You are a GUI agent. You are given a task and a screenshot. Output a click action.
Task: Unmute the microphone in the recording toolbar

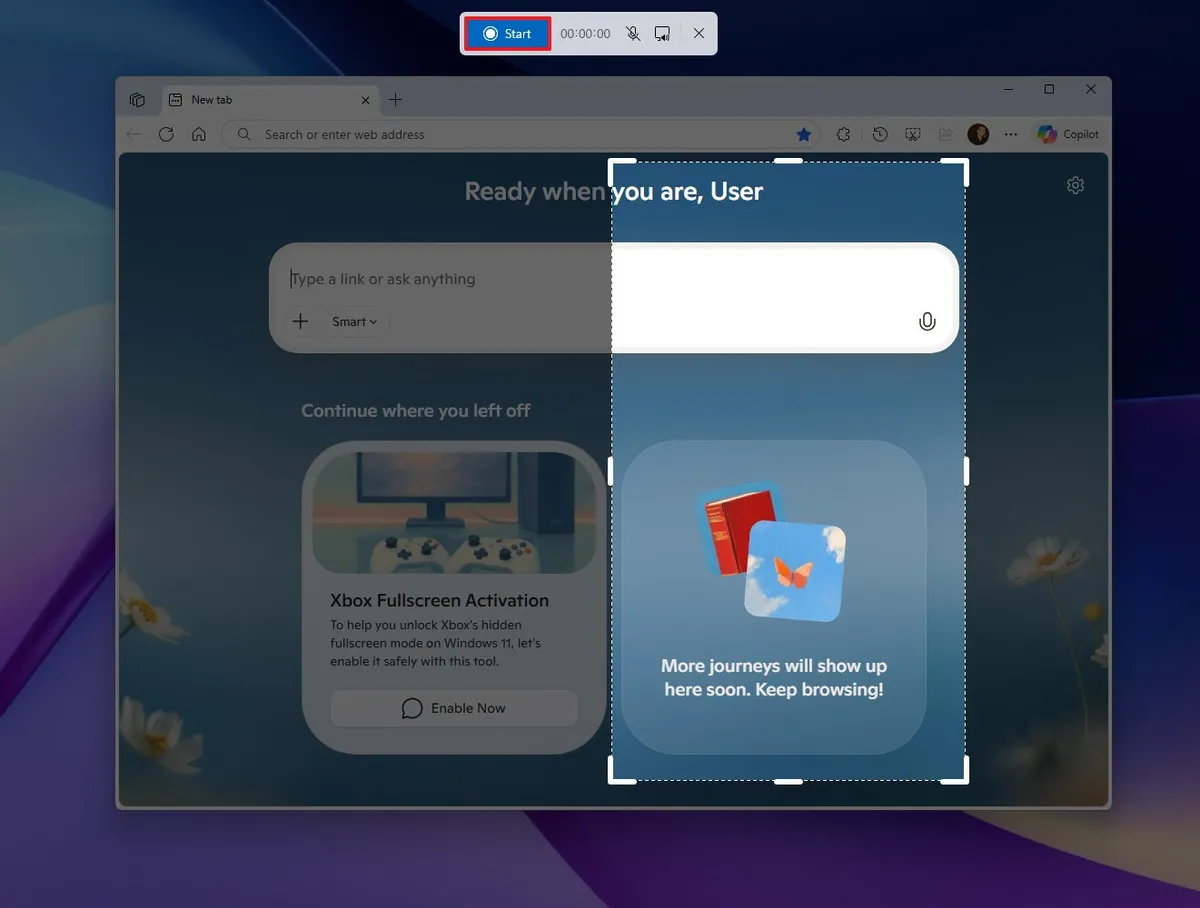tap(633, 33)
